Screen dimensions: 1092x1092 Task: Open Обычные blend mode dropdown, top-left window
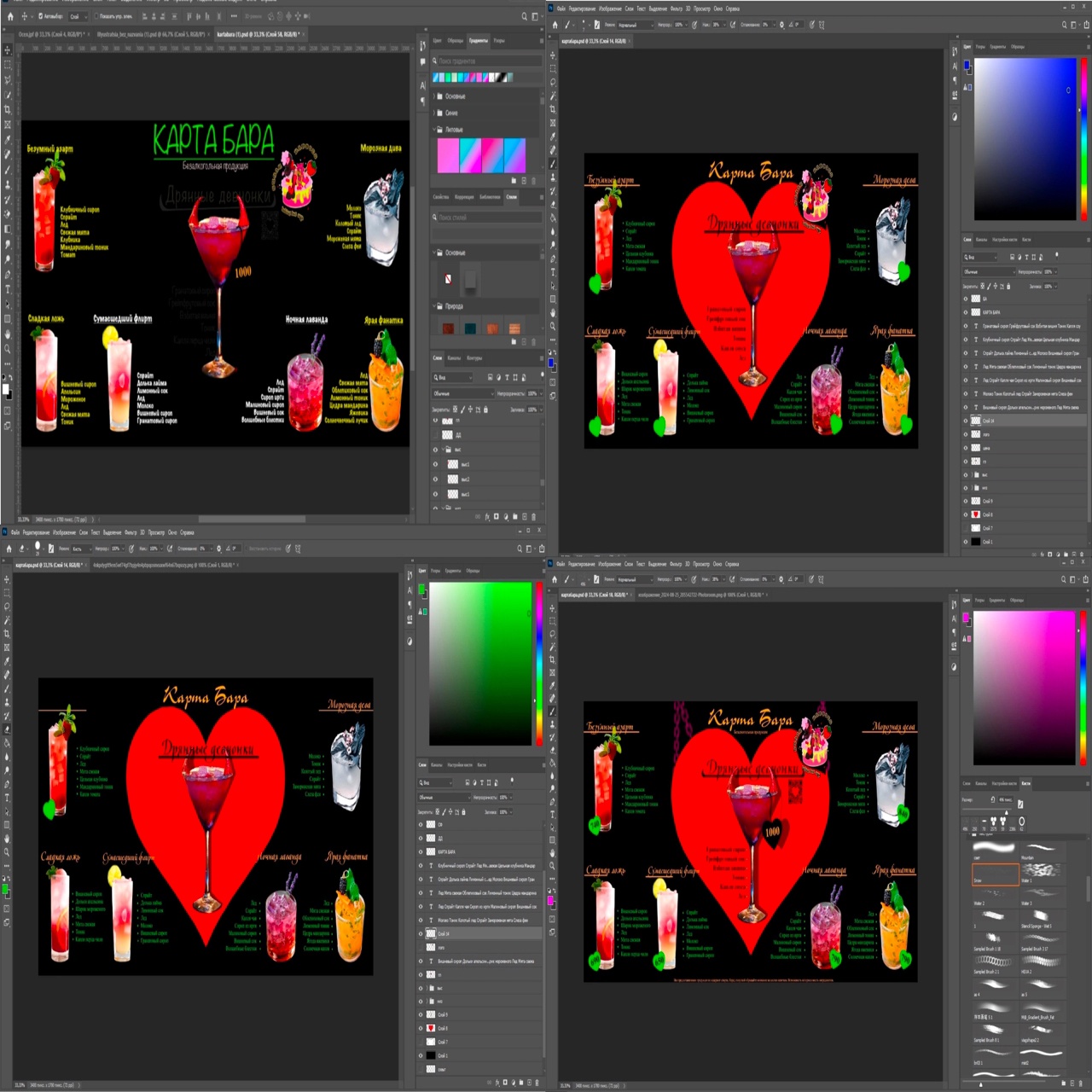click(462, 393)
